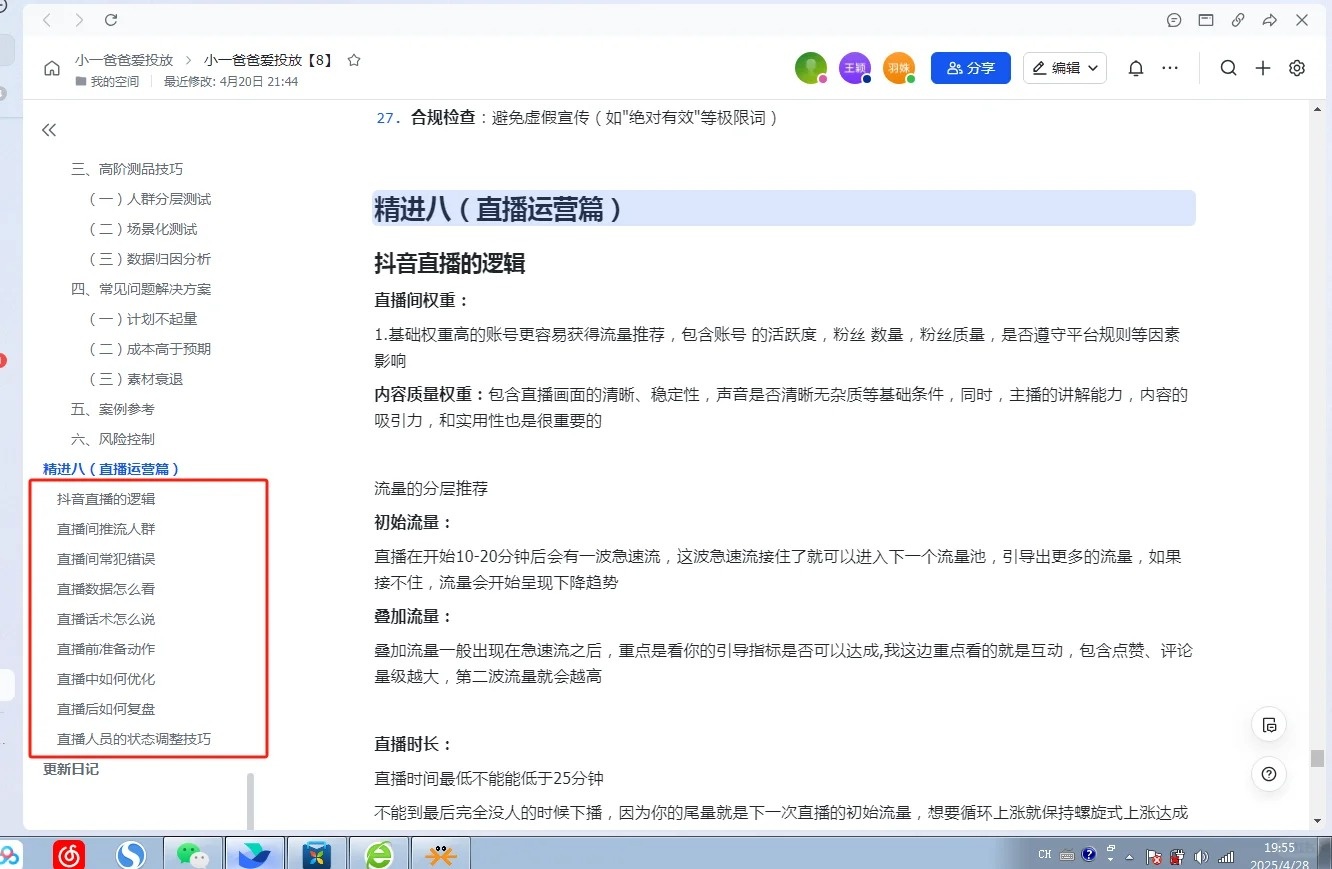This screenshot has width=1332, height=869.
Task: Jump to 抖音直播的逻辑 in outline
Action: (106, 499)
